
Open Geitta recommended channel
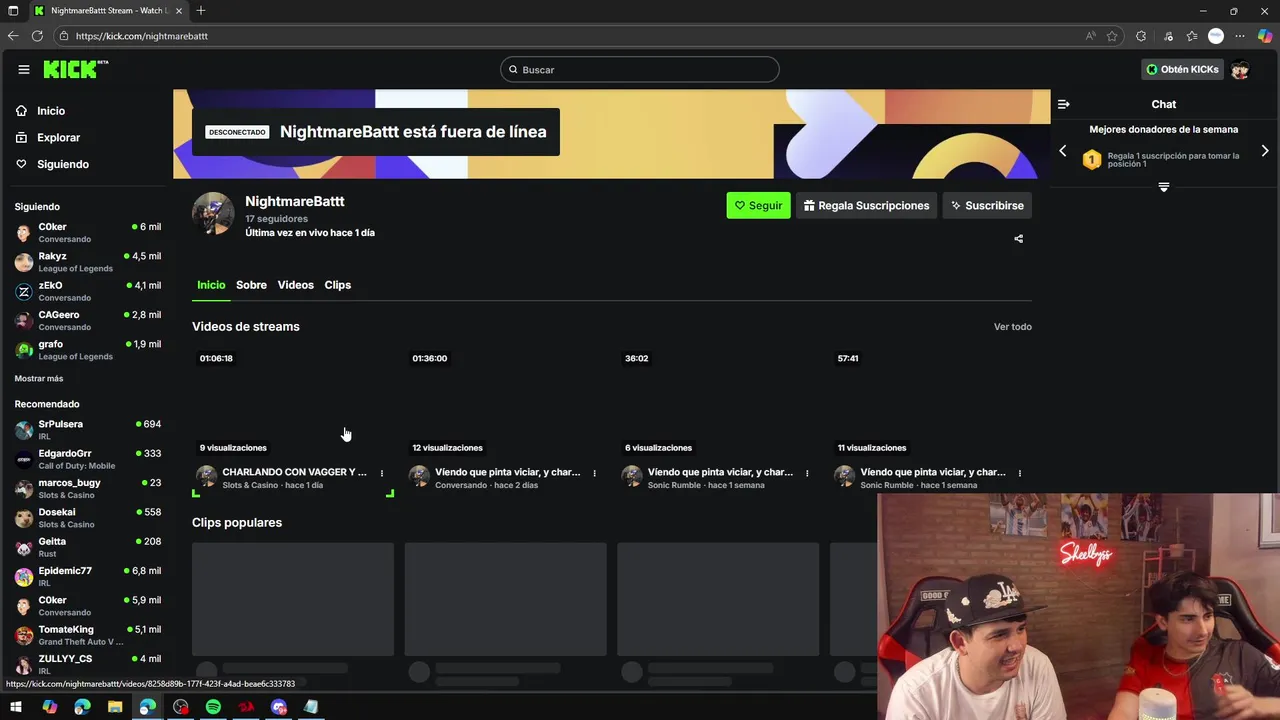[x=88, y=547]
